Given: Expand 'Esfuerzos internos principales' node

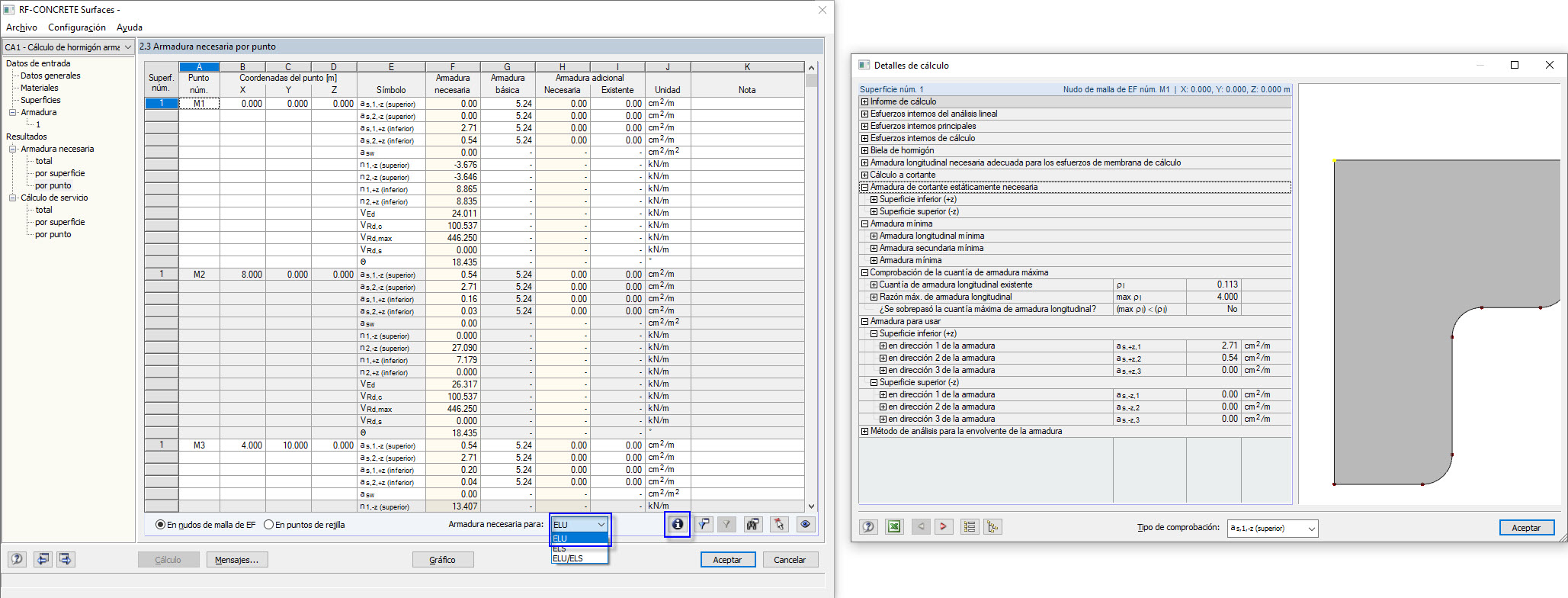Looking at the screenshot, I should click(x=864, y=126).
